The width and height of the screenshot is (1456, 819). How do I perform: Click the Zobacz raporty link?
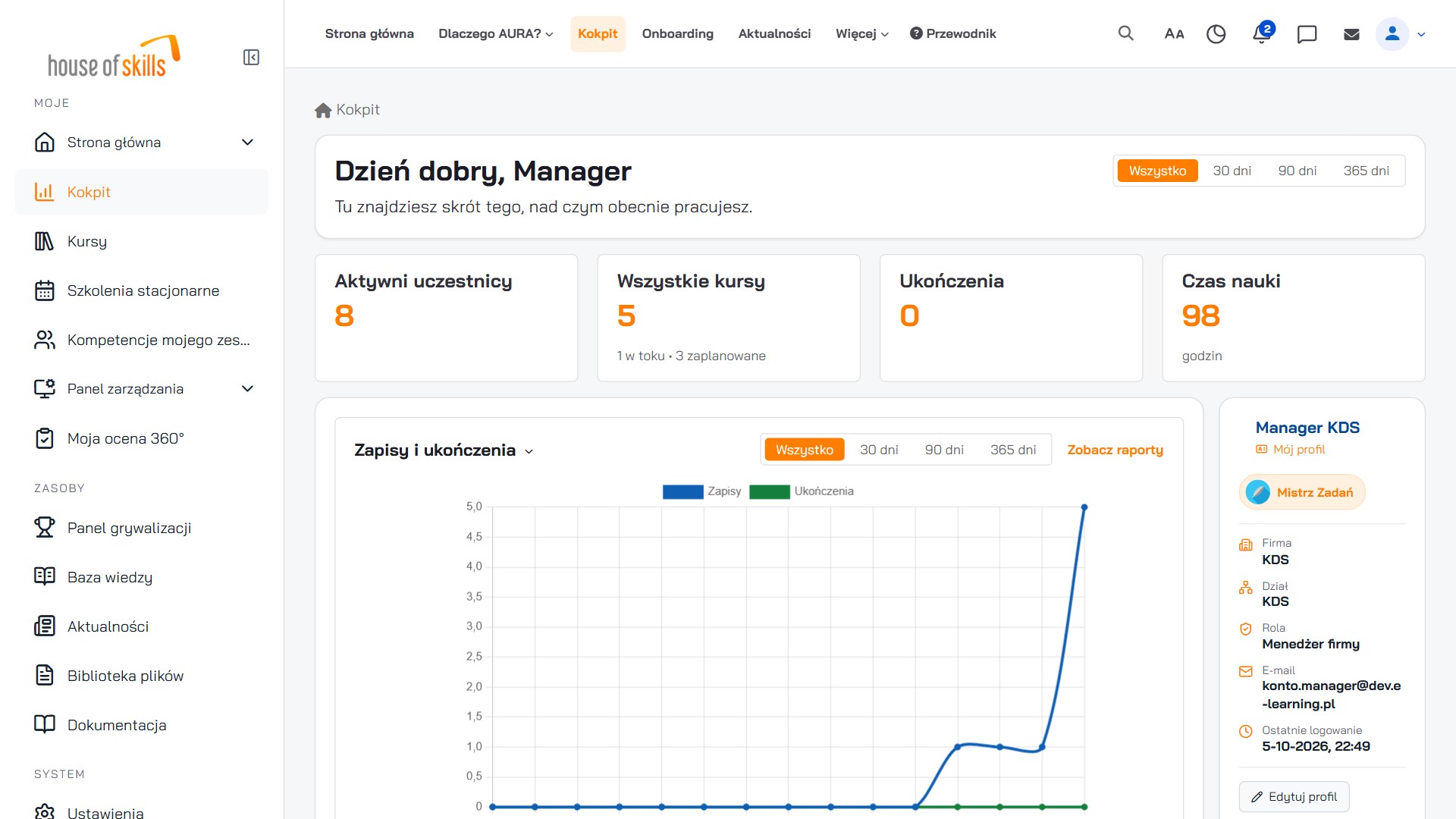(1115, 450)
